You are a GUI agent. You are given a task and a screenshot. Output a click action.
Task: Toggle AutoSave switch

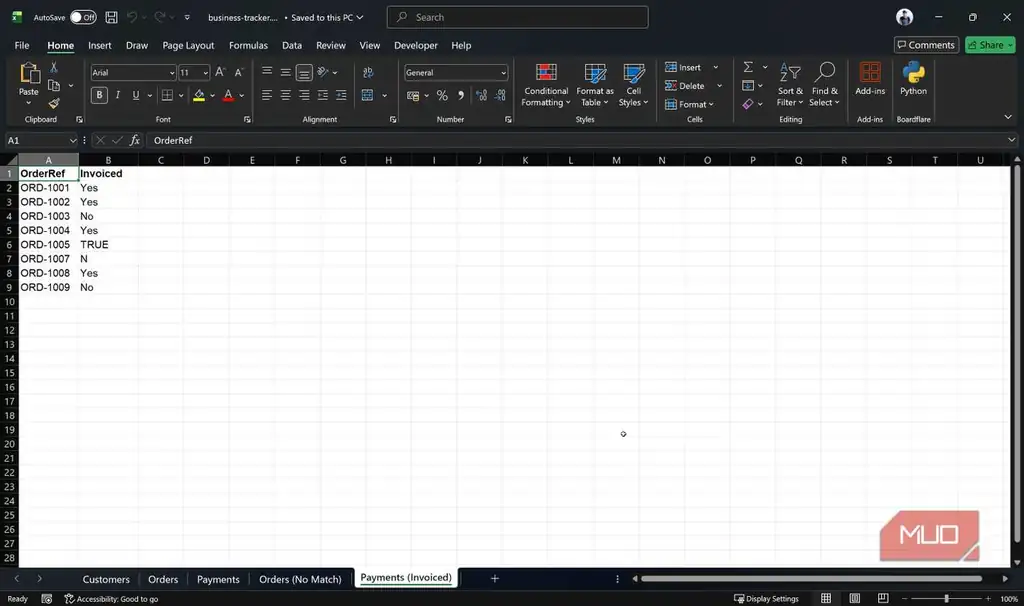tap(83, 18)
